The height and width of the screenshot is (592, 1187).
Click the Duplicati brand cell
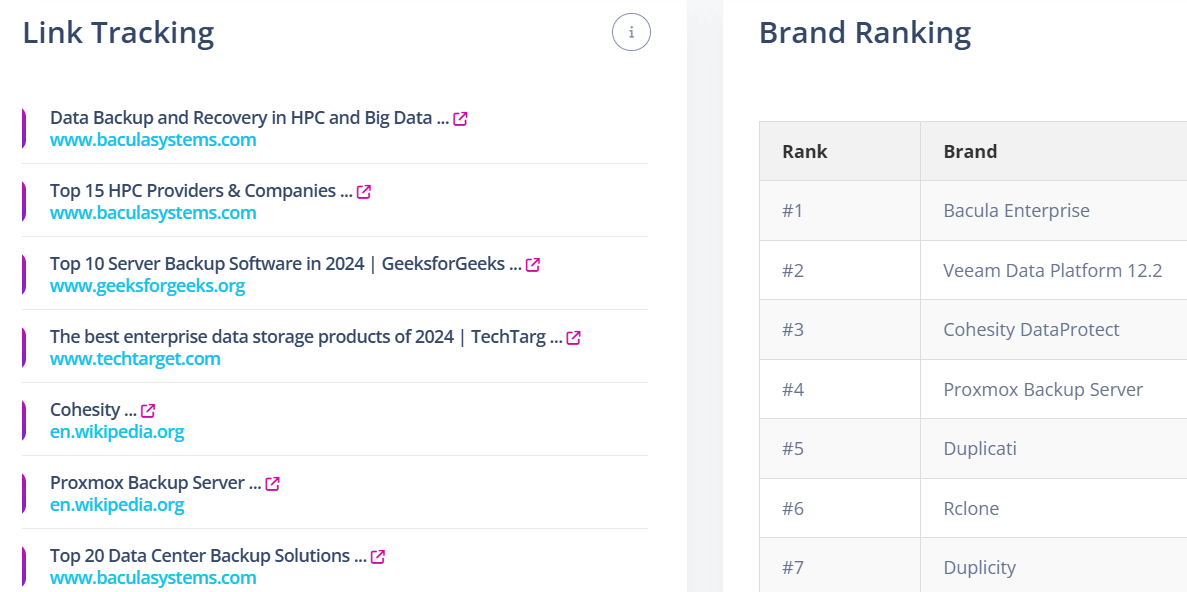pos(1054,449)
